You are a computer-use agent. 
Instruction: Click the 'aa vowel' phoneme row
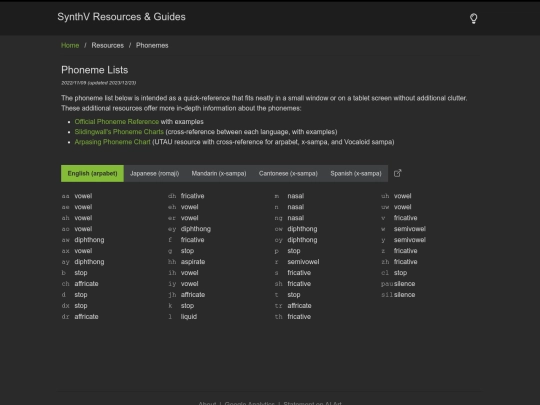[x=77, y=196]
